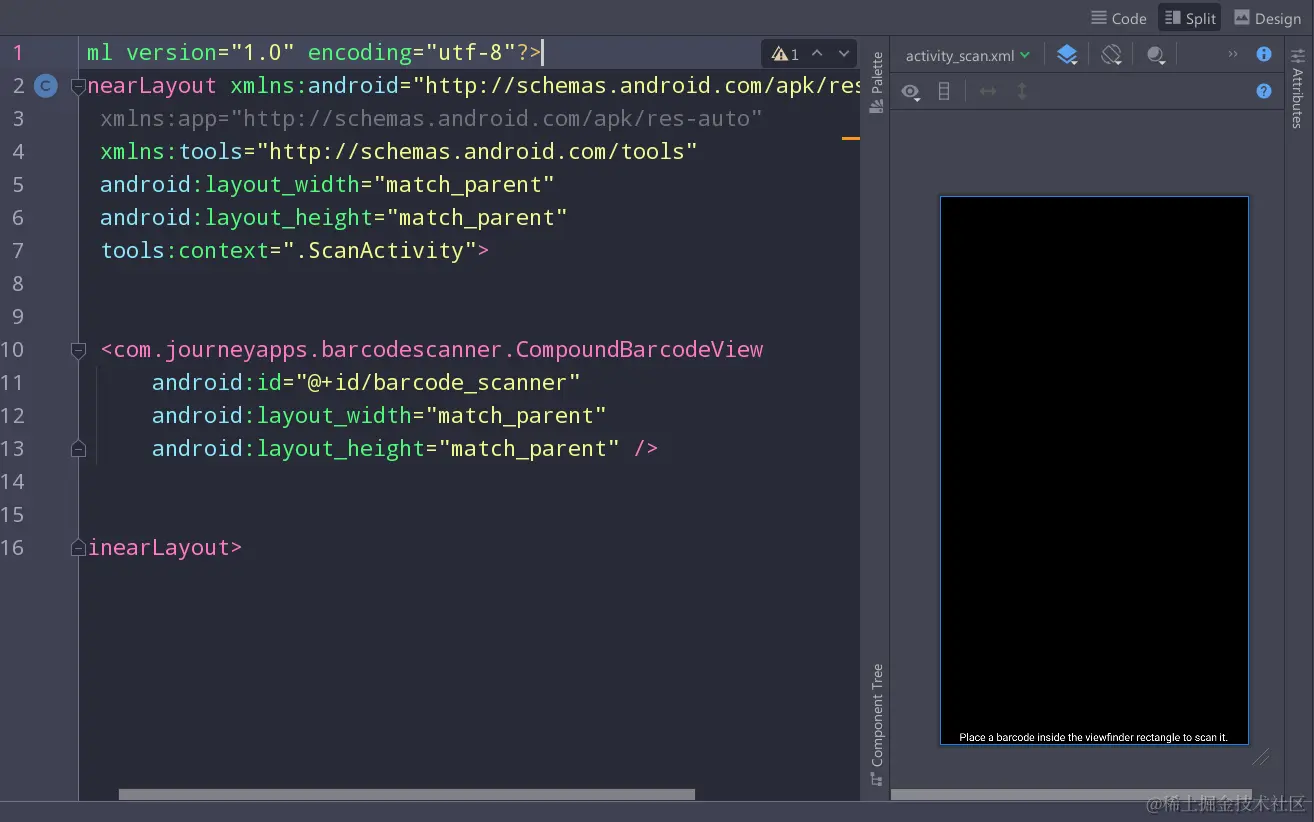Go to previous highlighted problem arrow
The width and height of the screenshot is (1314, 822).
point(817,54)
